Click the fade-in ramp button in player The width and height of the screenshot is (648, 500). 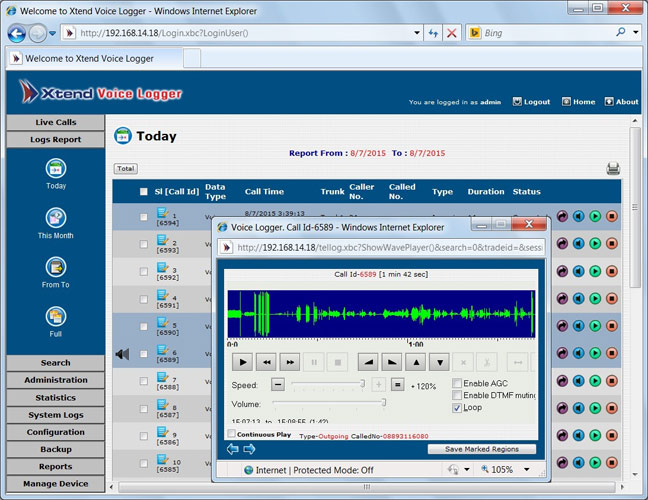click(x=368, y=362)
